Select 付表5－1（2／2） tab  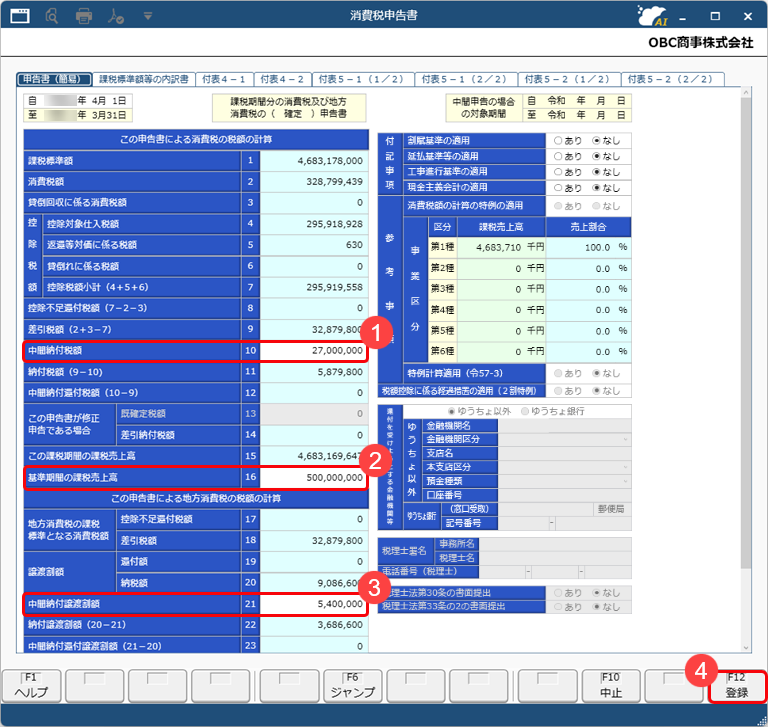pos(464,79)
